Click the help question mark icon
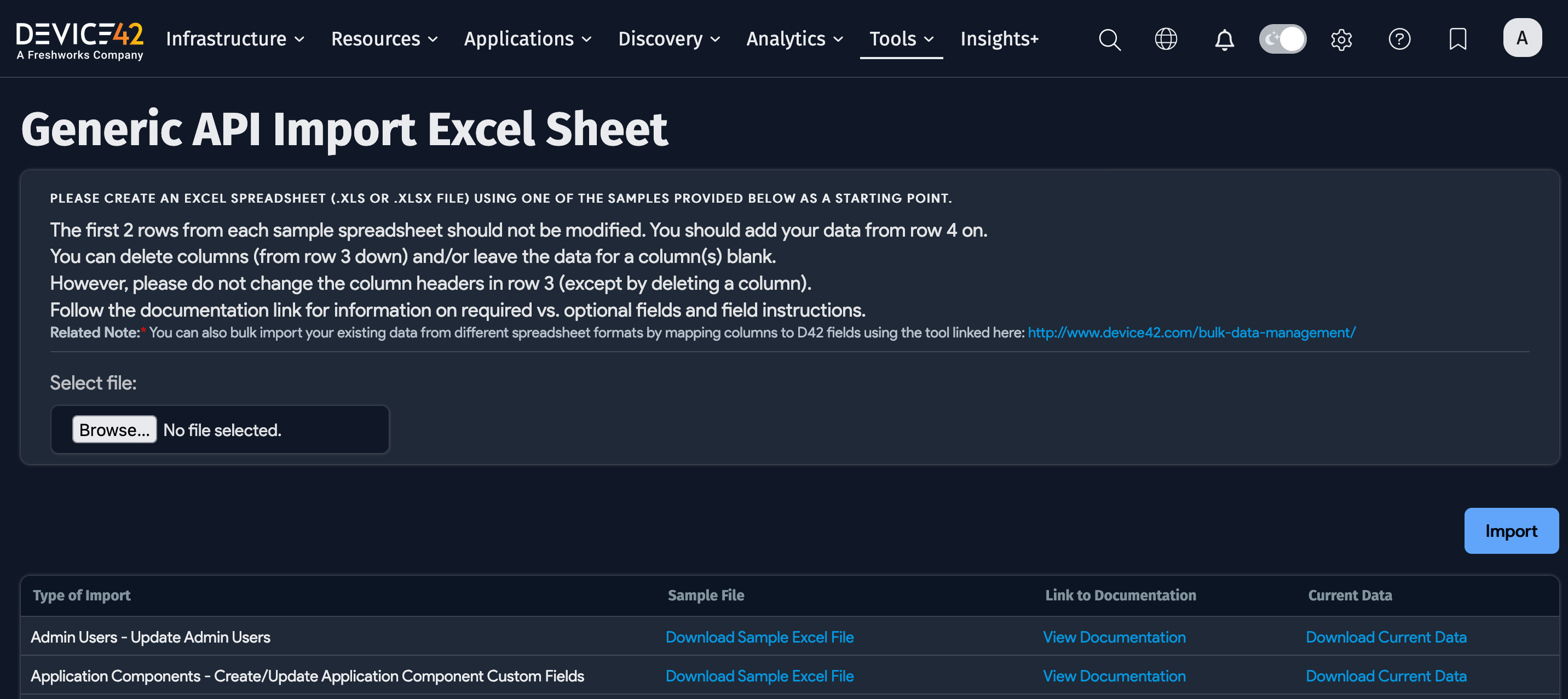 click(1399, 39)
